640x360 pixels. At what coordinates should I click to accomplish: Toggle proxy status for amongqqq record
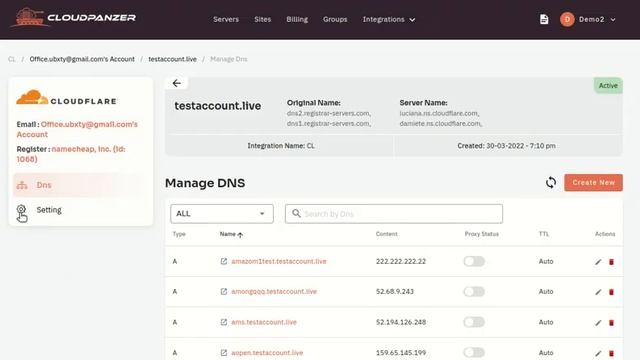point(474,291)
